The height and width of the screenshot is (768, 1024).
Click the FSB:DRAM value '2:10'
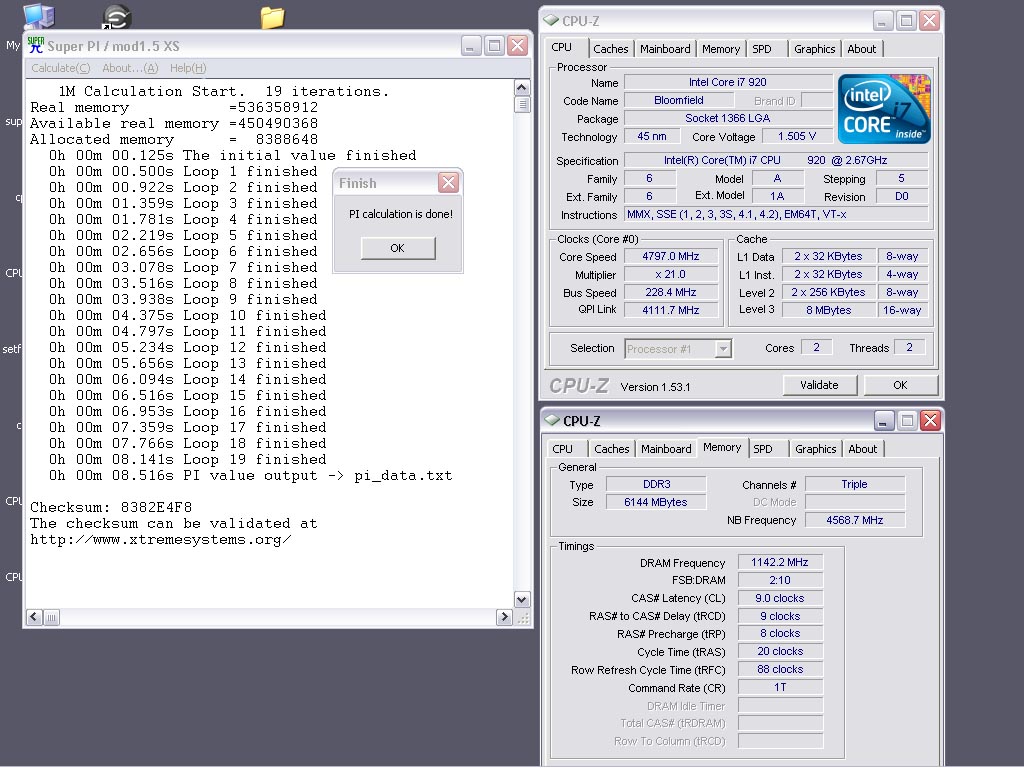pos(780,581)
